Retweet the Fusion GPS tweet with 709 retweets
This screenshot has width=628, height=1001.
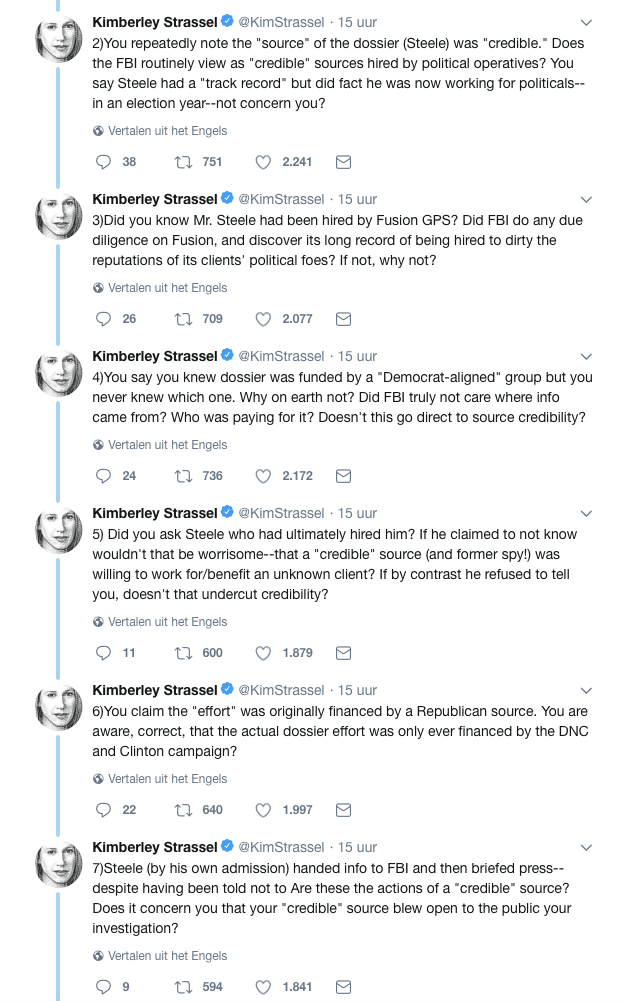tap(183, 319)
